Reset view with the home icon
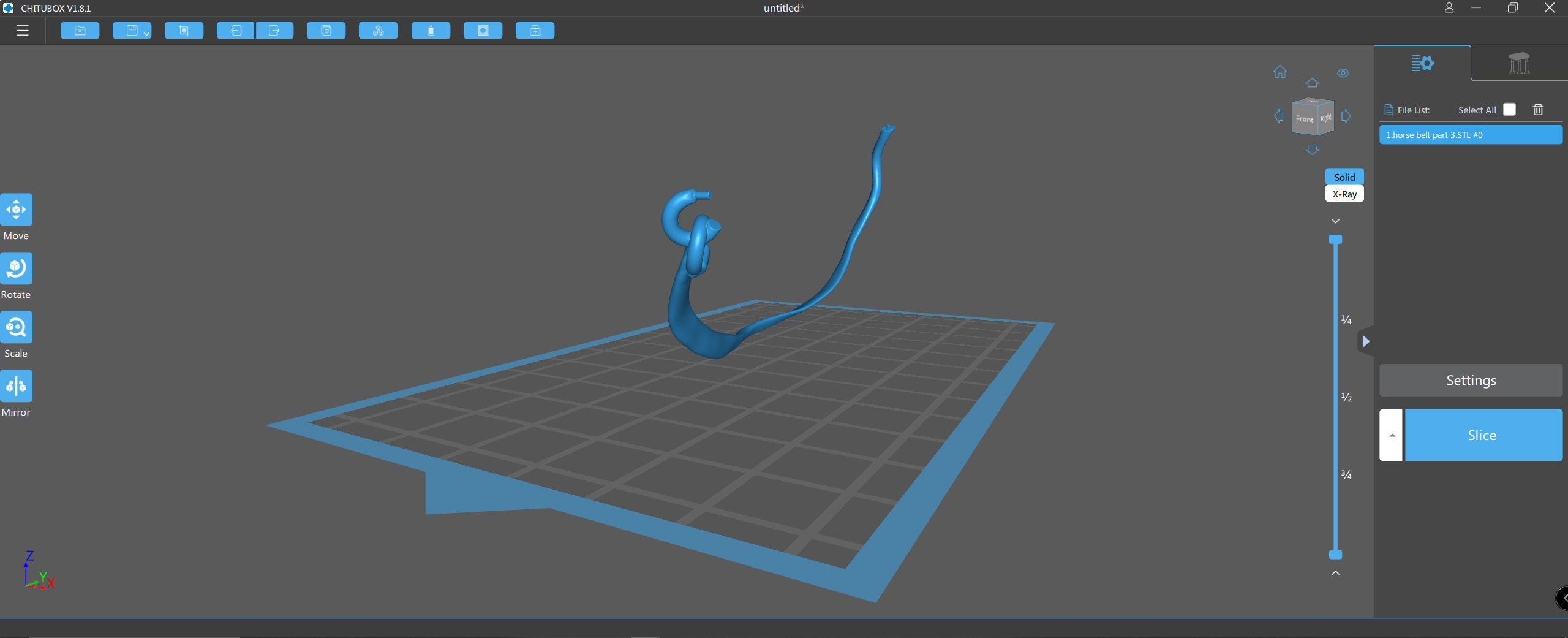The width and height of the screenshot is (1568, 638). 1280,72
